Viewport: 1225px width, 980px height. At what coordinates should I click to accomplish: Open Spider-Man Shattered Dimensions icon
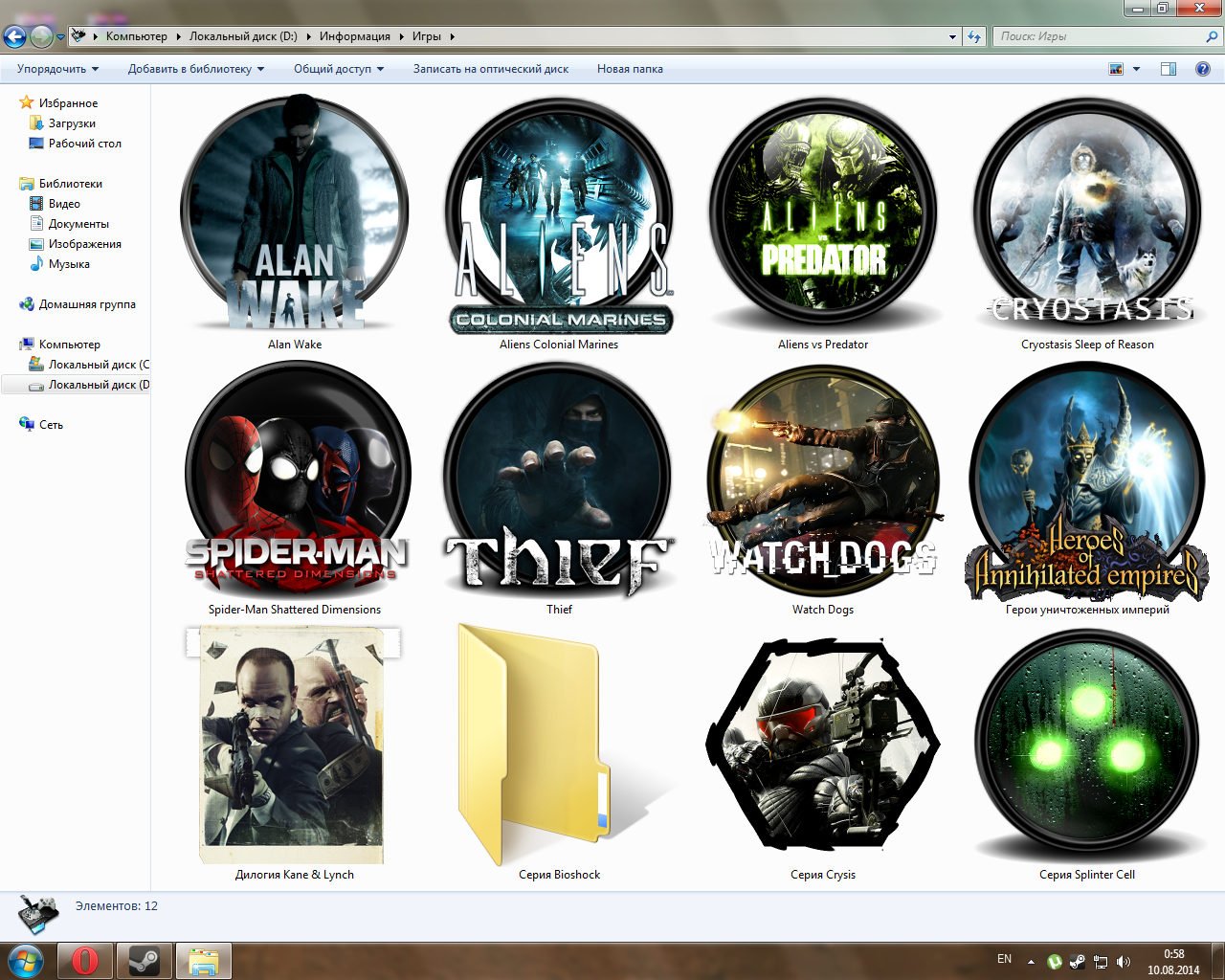click(x=297, y=479)
